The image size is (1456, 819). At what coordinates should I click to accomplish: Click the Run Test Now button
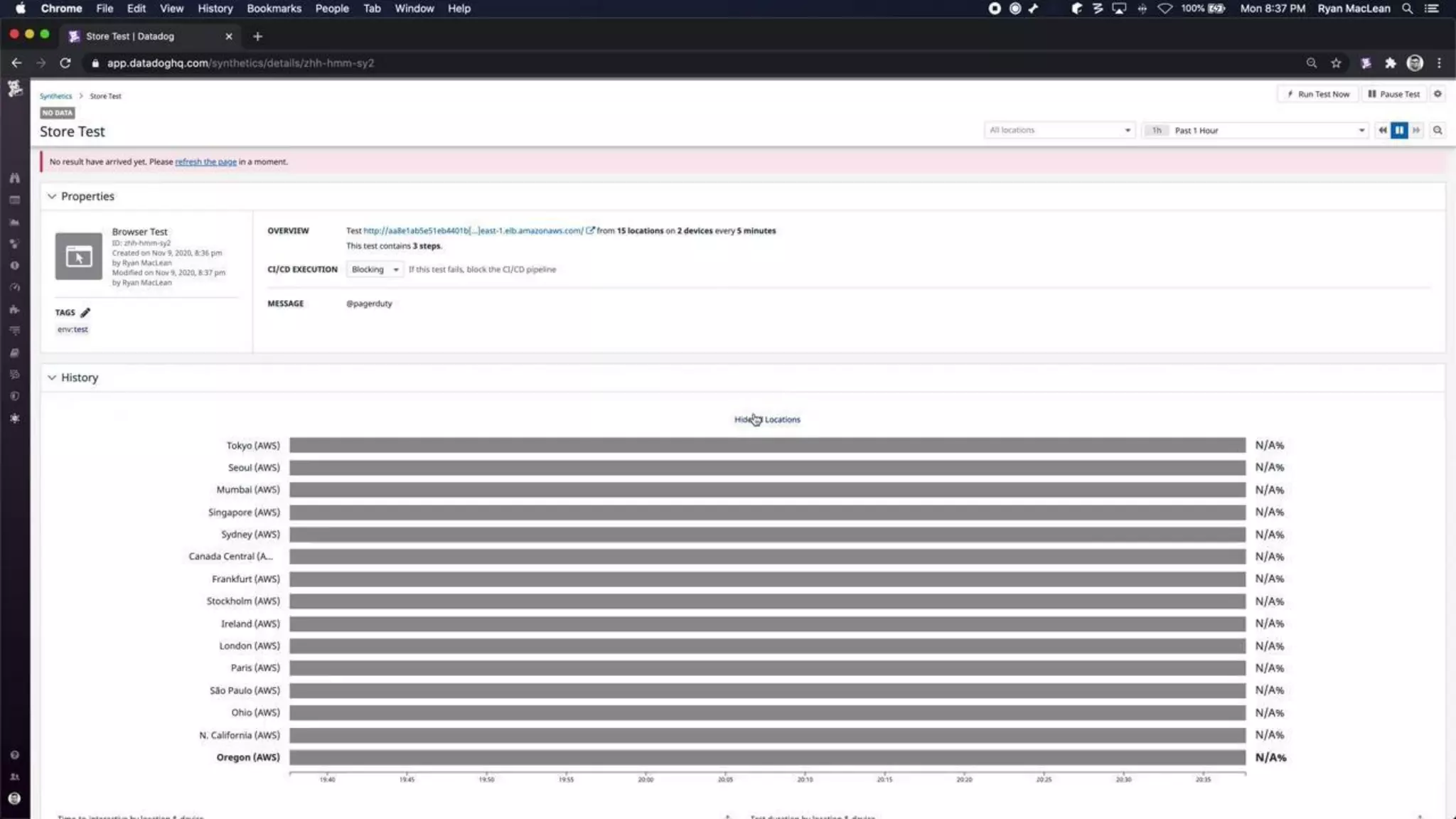coord(1317,94)
